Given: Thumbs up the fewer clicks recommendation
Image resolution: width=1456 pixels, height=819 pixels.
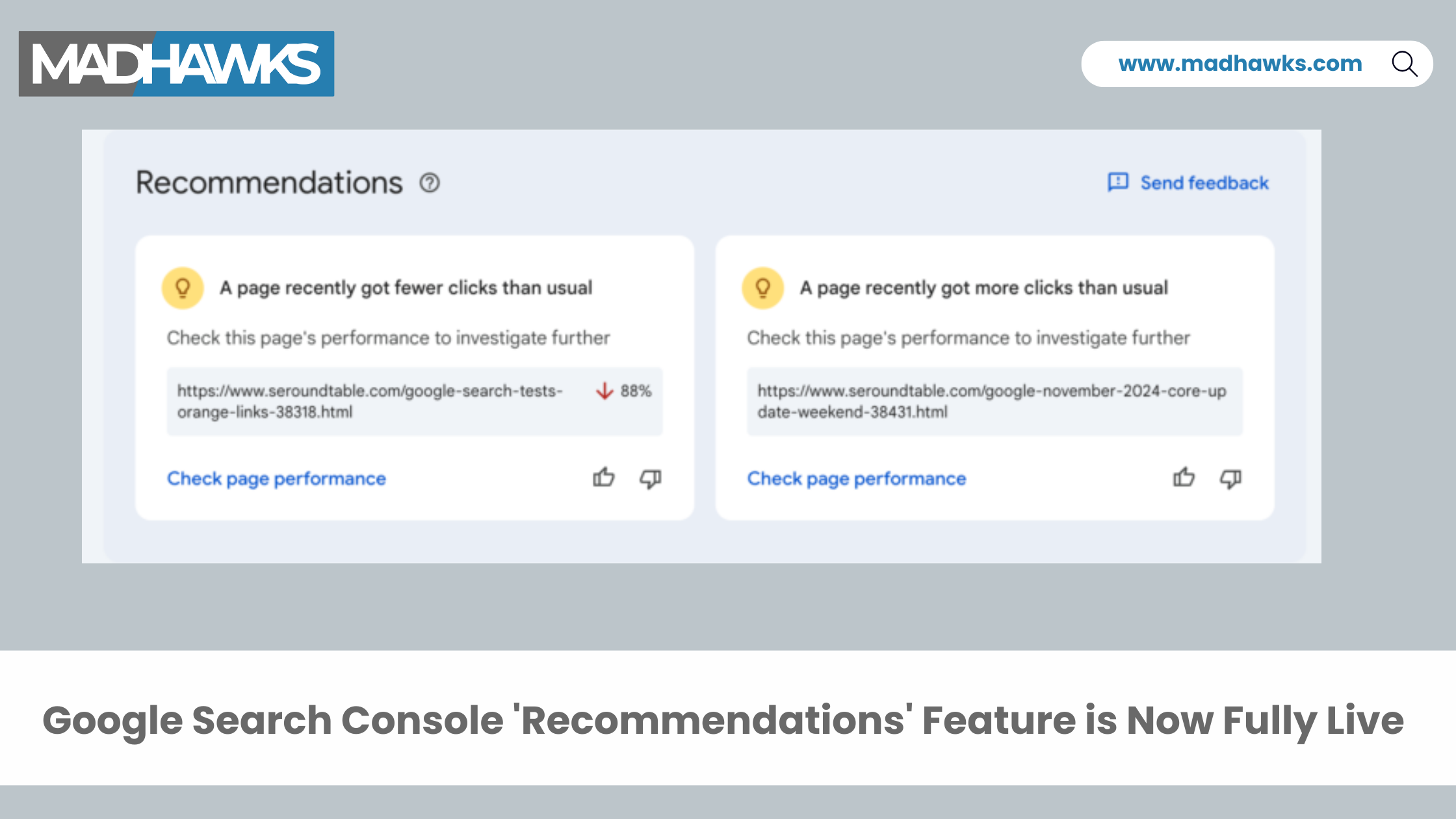Looking at the screenshot, I should click(x=604, y=478).
